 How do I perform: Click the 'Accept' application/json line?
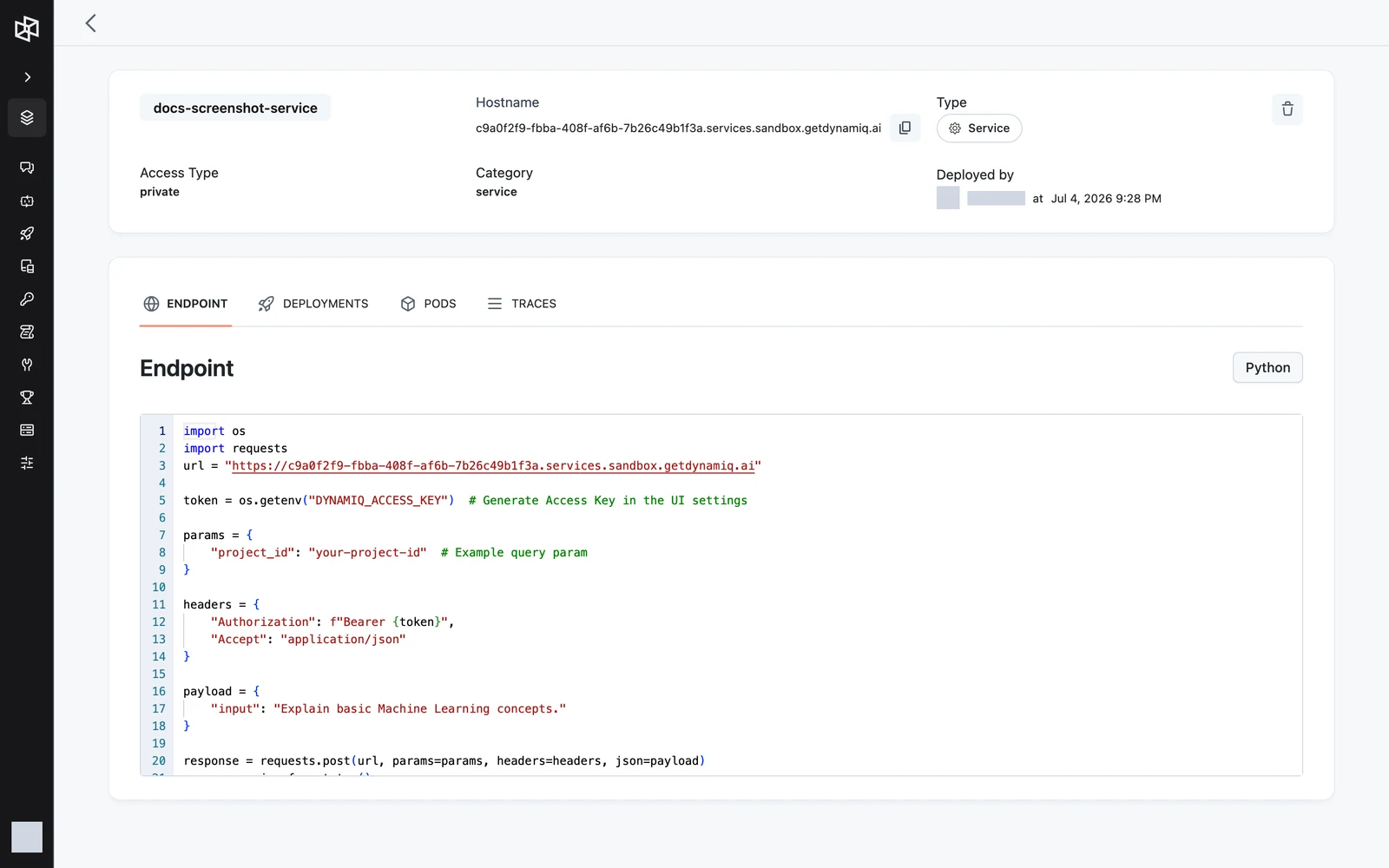[308, 640]
